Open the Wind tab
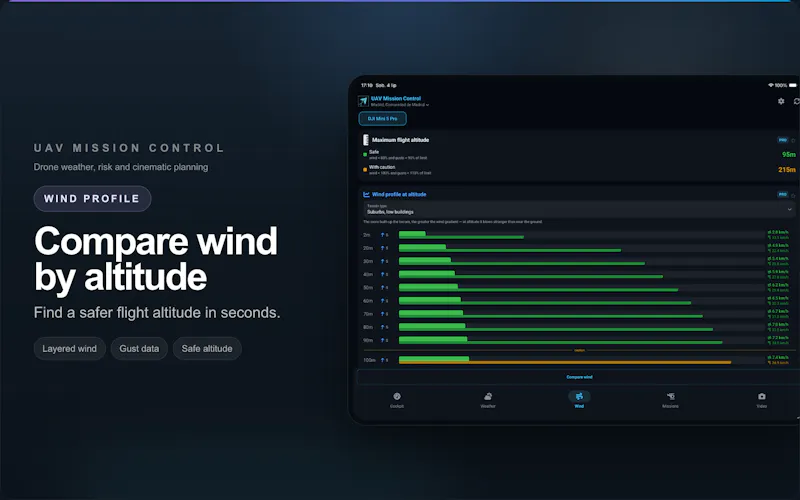Viewport: 800px width, 500px height. (579, 400)
